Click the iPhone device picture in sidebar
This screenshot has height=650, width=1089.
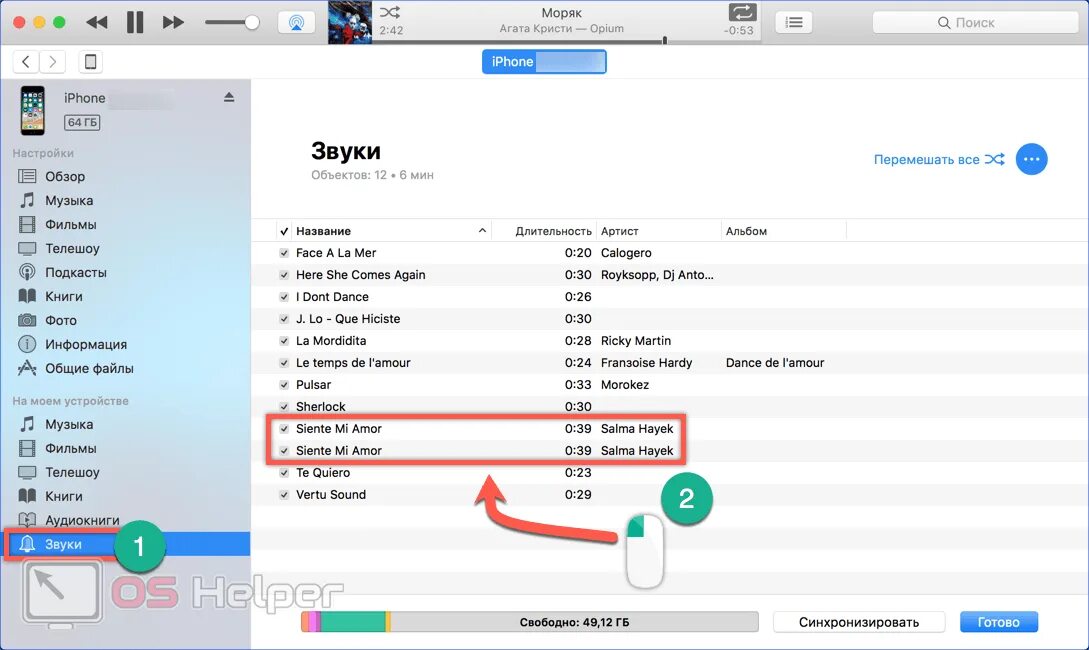point(33,110)
